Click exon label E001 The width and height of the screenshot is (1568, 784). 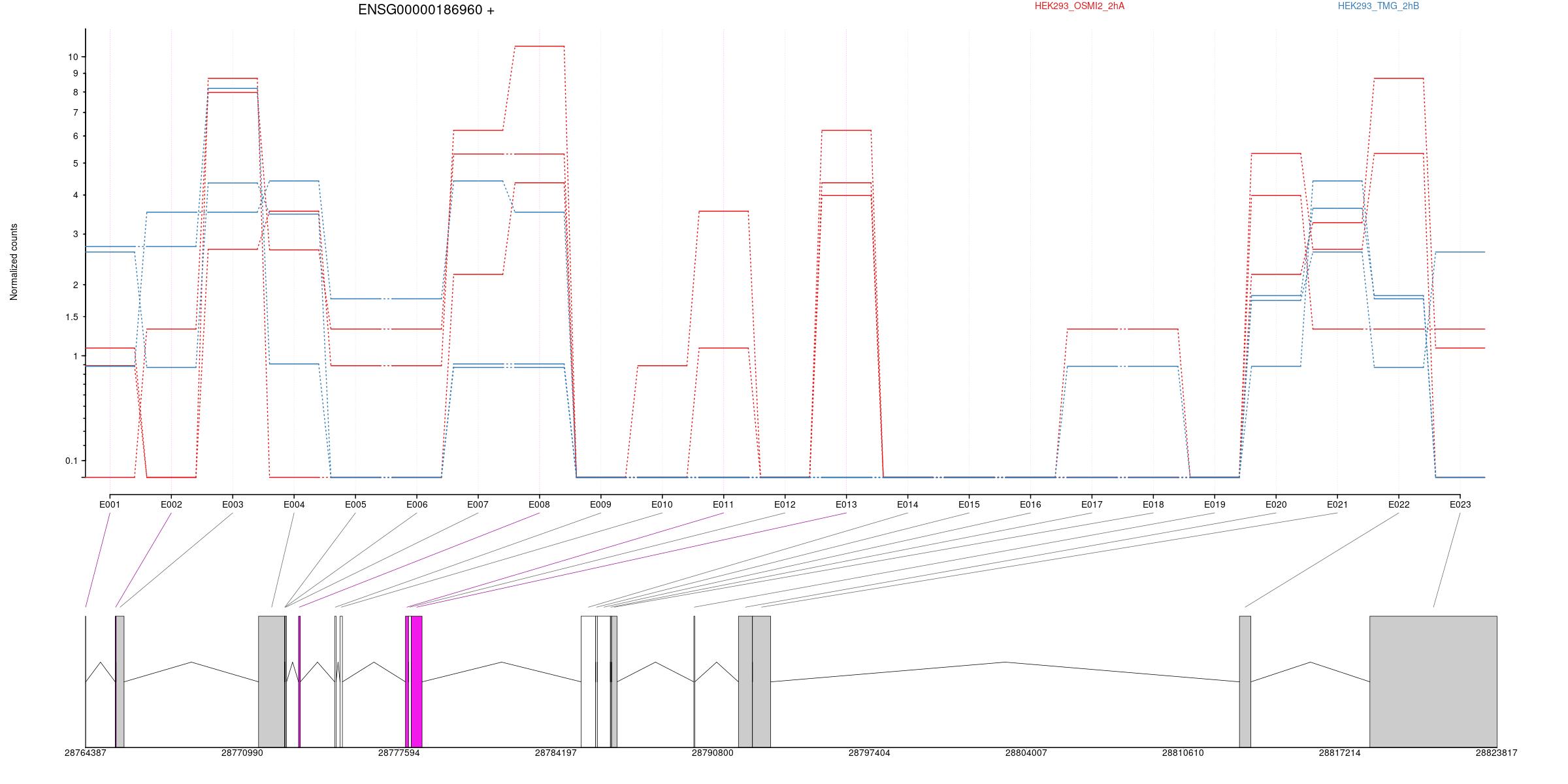(110, 504)
